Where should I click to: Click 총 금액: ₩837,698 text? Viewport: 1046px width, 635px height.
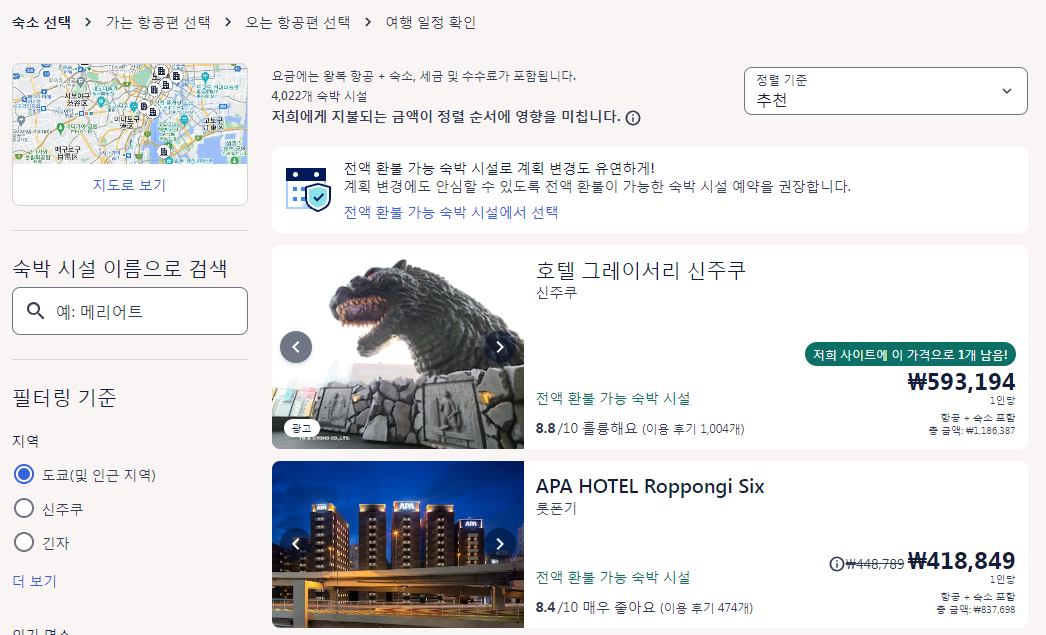975,610
